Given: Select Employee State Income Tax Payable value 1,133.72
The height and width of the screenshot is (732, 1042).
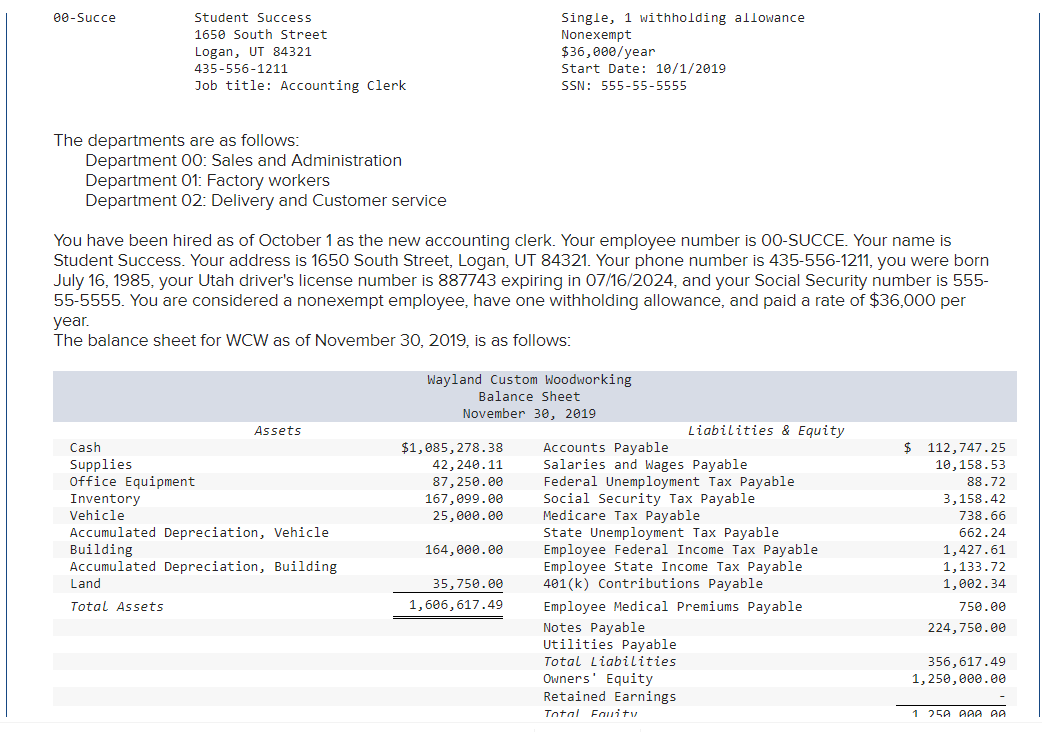Looking at the screenshot, I should click(x=974, y=567).
